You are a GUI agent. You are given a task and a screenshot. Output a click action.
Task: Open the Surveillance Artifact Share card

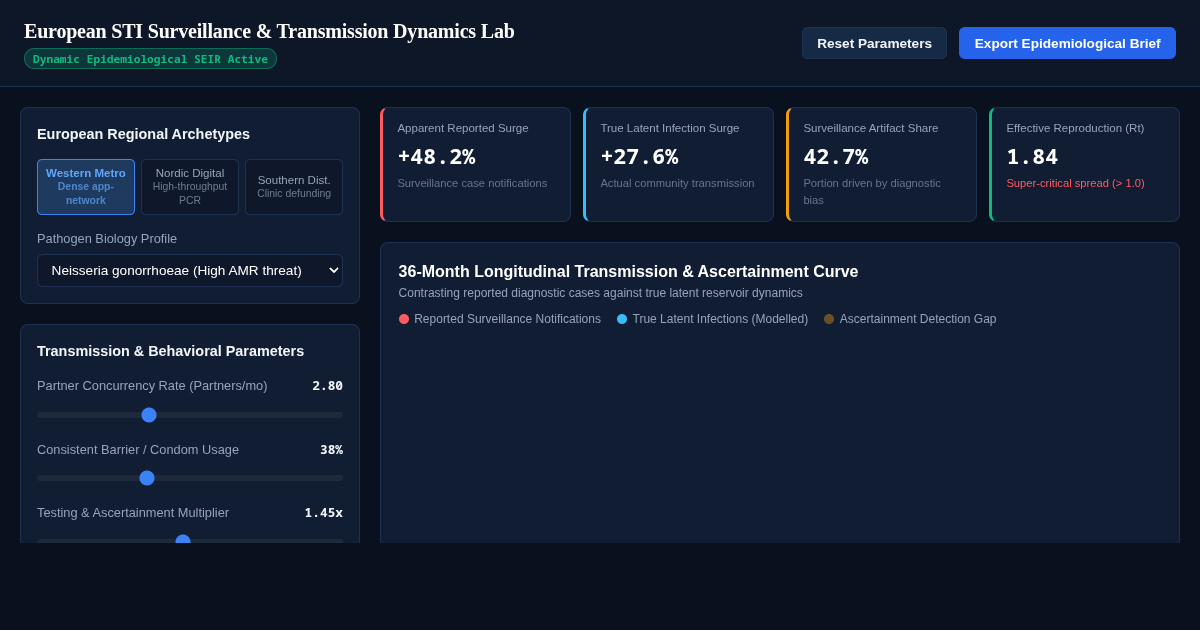(x=881, y=164)
